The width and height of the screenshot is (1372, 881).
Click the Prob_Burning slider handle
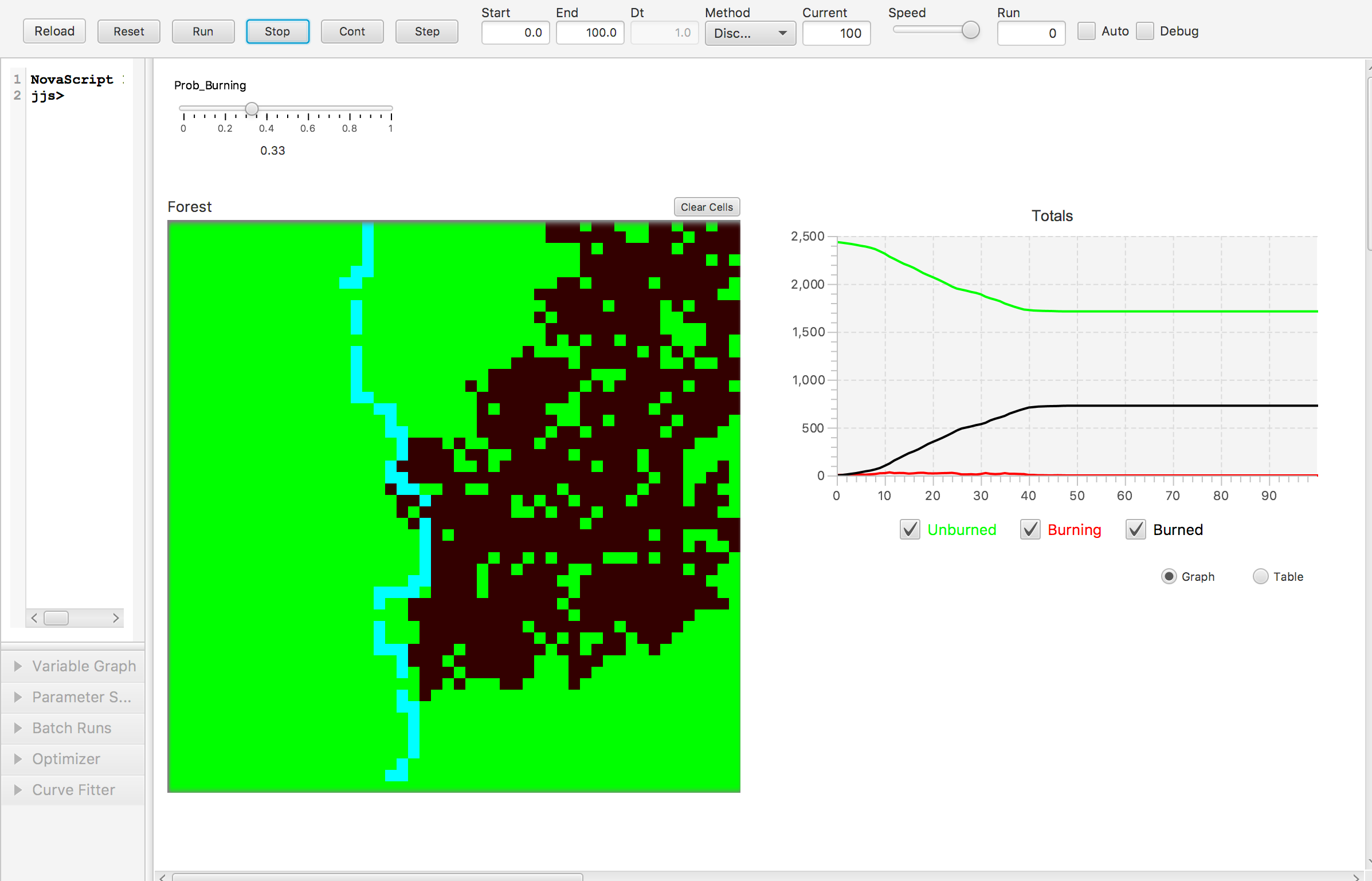coord(252,109)
